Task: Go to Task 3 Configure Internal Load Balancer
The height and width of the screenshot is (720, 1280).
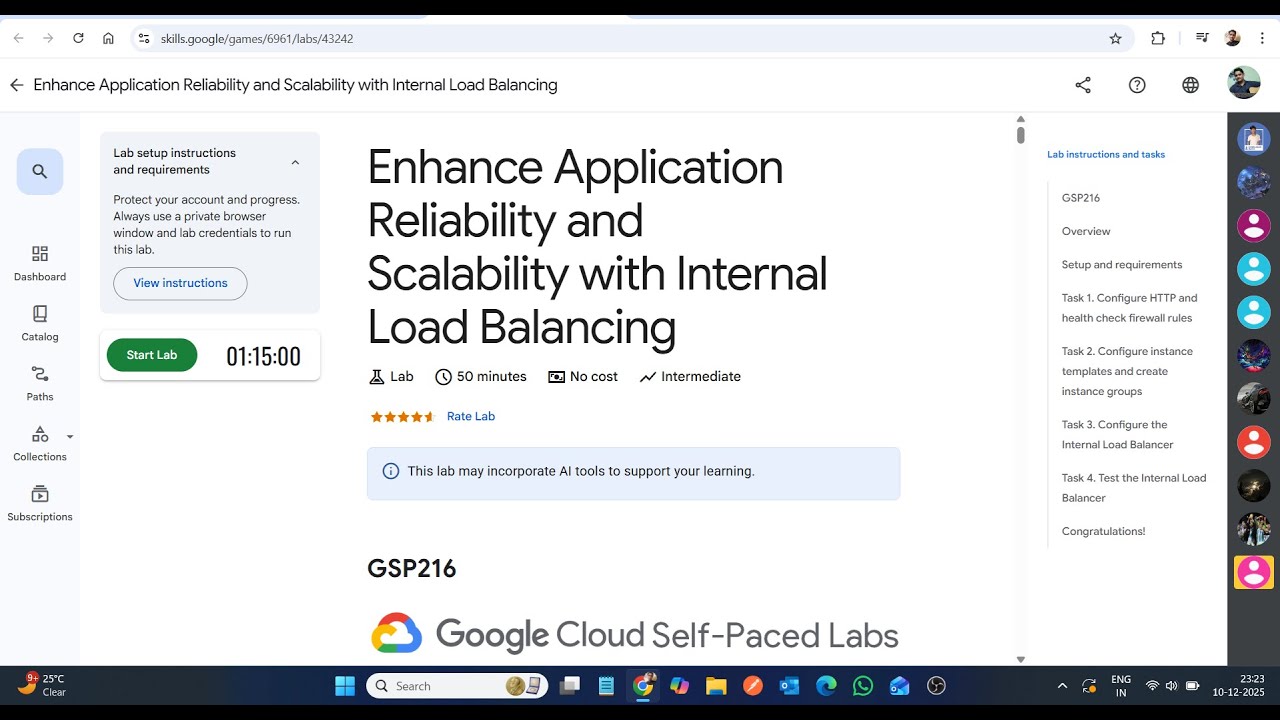Action: pos(1117,435)
